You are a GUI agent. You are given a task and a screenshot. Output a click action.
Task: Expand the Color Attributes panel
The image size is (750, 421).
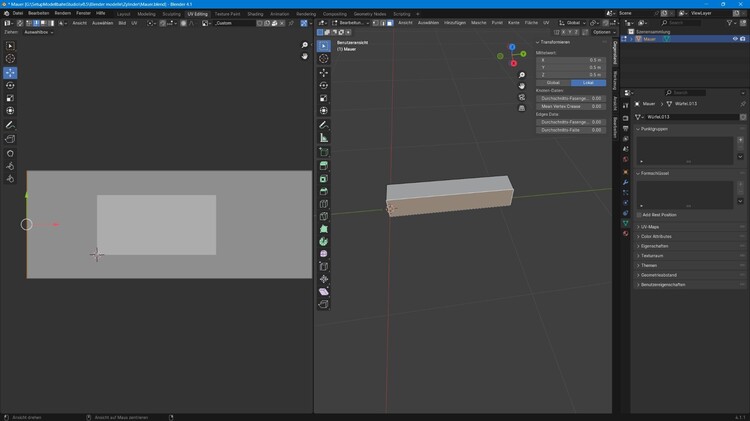coord(655,236)
